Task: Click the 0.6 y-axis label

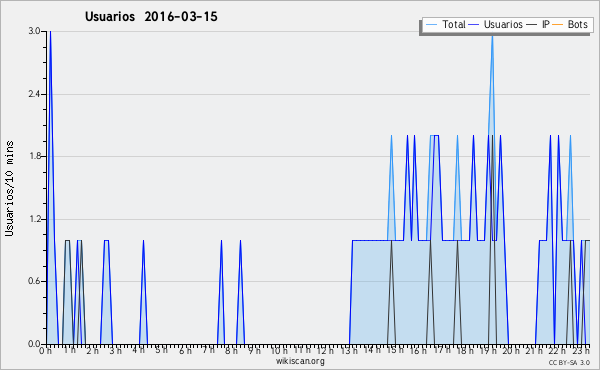Action: [34, 281]
